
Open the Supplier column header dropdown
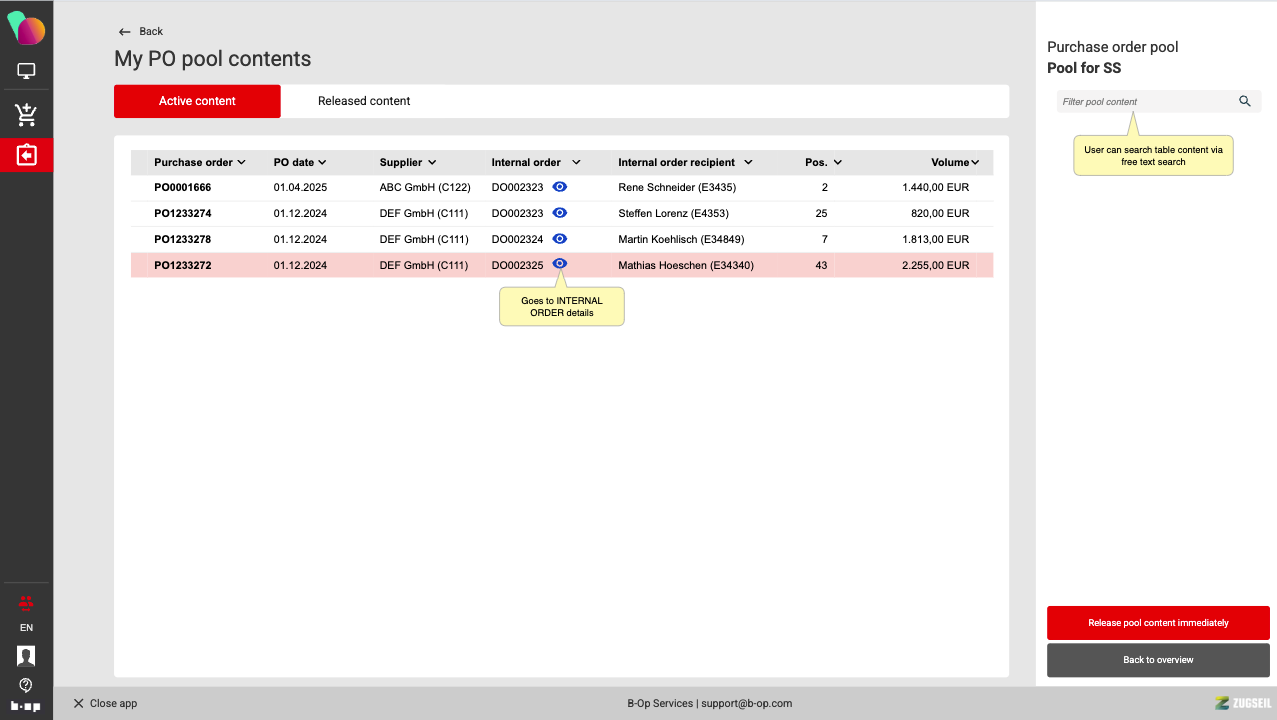point(432,162)
